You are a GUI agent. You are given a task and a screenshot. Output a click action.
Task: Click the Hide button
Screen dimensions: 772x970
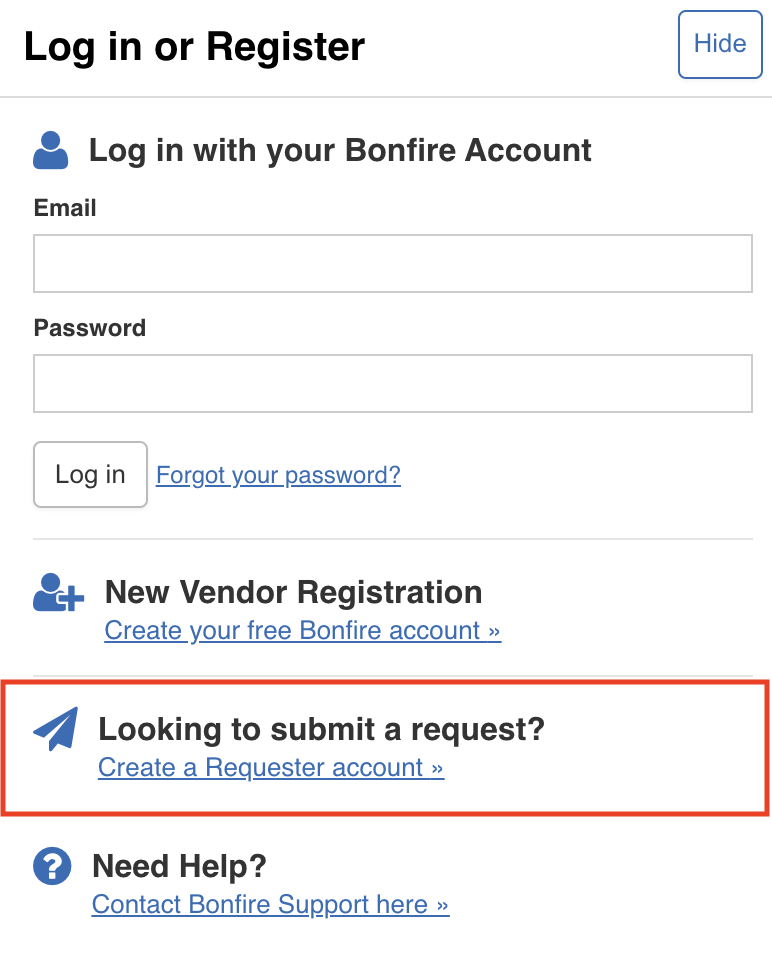720,45
